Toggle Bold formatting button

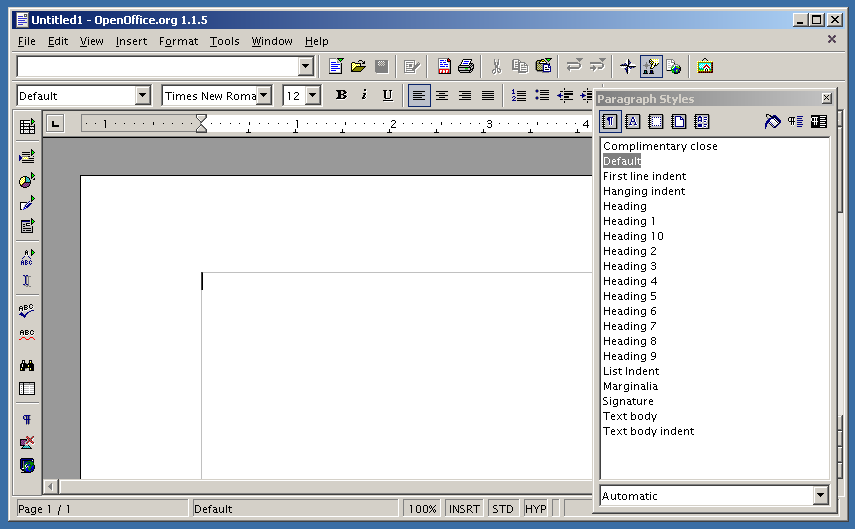(341, 95)
